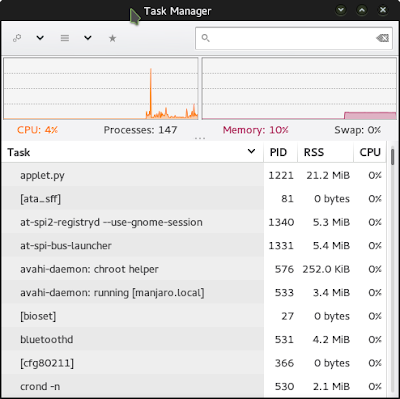Click the pane divider dots handle
Screen dimensions: 400x399
coord(200,138)
